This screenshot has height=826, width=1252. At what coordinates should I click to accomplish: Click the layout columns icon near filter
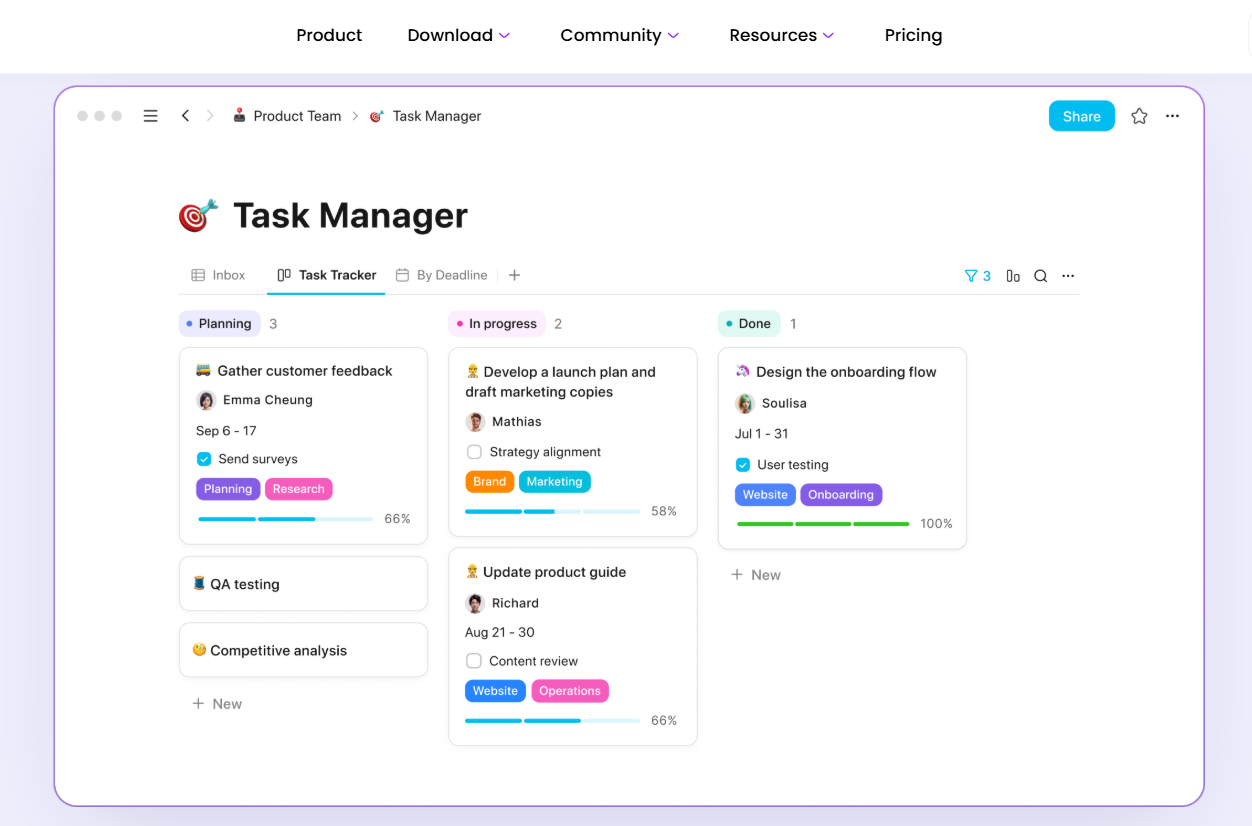coord(1013,276)
